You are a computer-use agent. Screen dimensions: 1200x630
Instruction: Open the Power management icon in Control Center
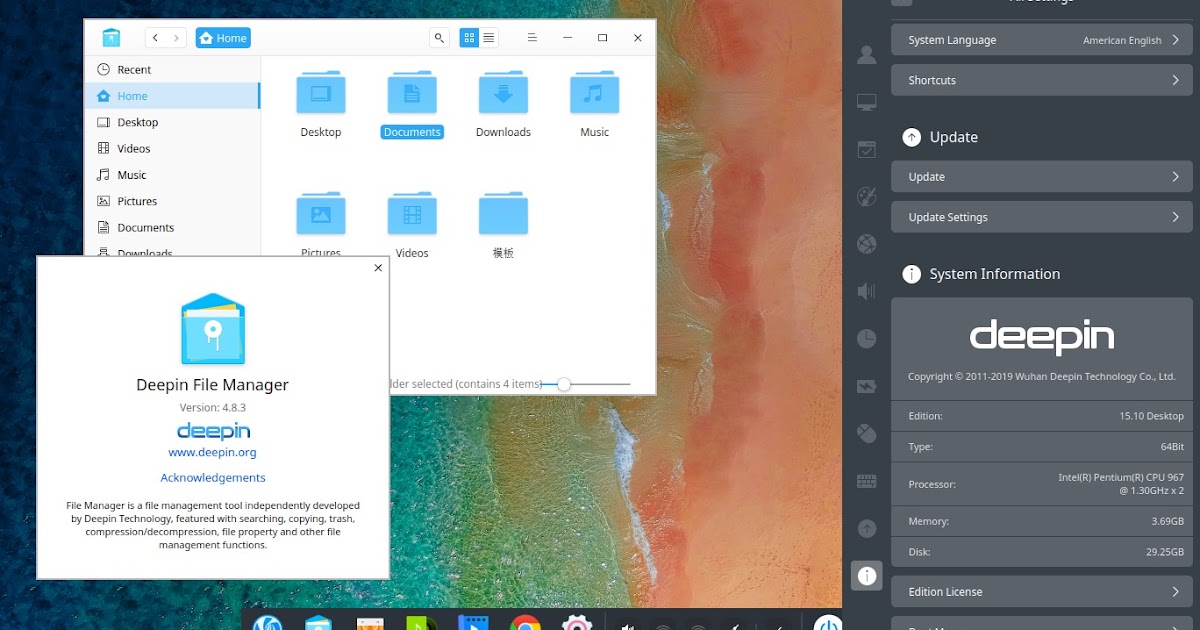[866, 386]
